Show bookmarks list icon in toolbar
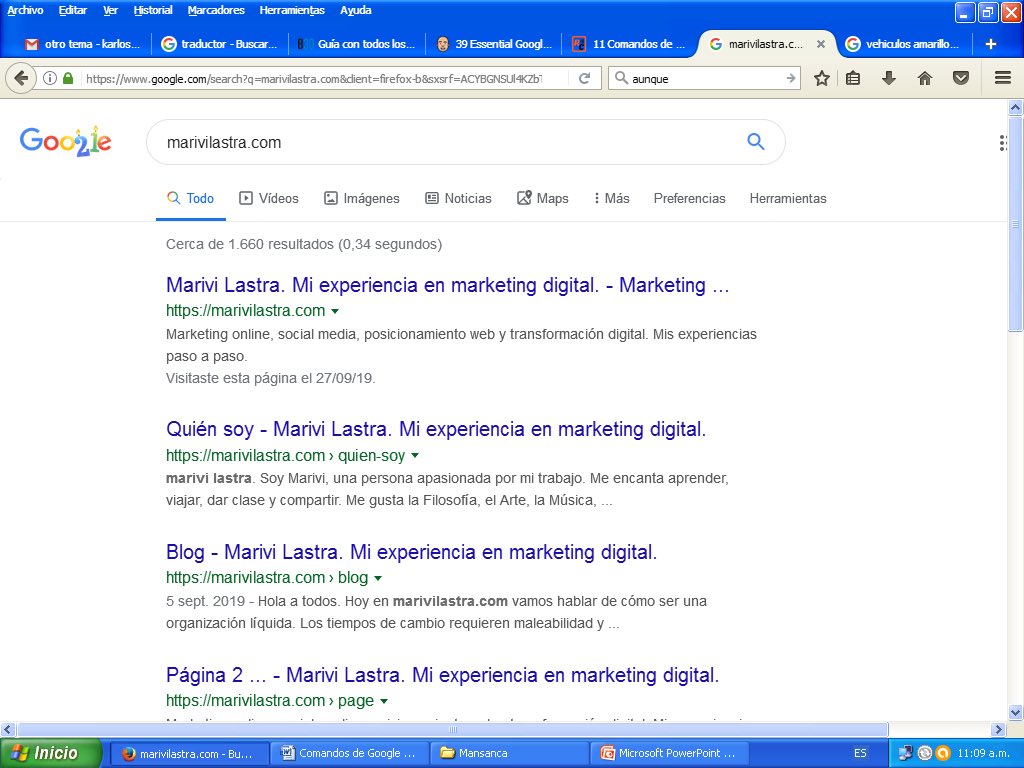Image resolution: width=1024 pixels, height=768 pixels. point(853,78)
